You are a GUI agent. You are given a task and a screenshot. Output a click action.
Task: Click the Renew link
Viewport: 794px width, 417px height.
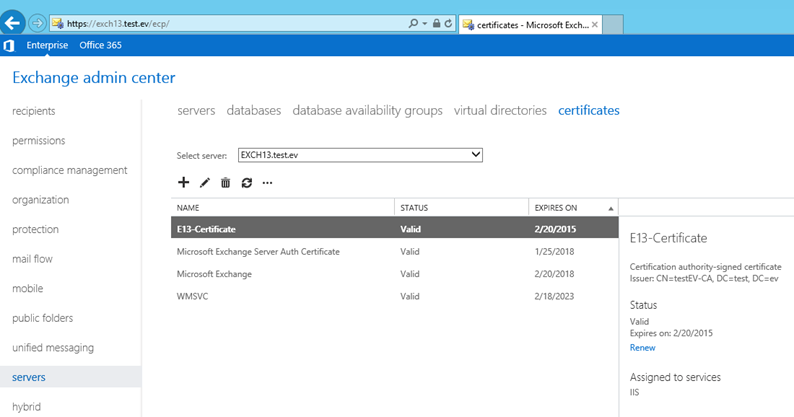(642, 348)
